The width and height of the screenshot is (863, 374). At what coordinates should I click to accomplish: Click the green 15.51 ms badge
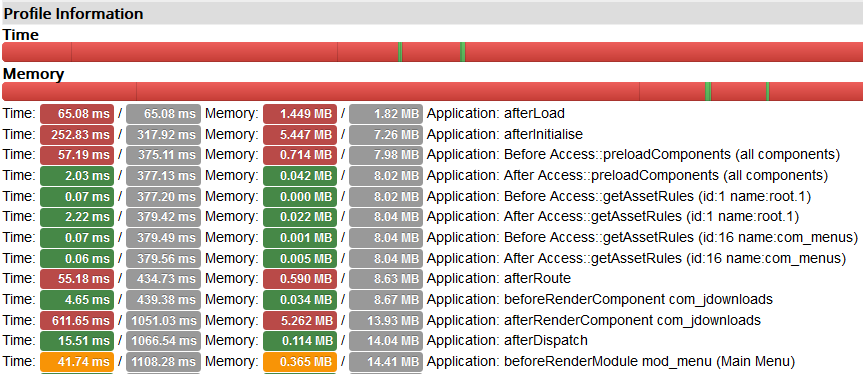coord(77,340)
